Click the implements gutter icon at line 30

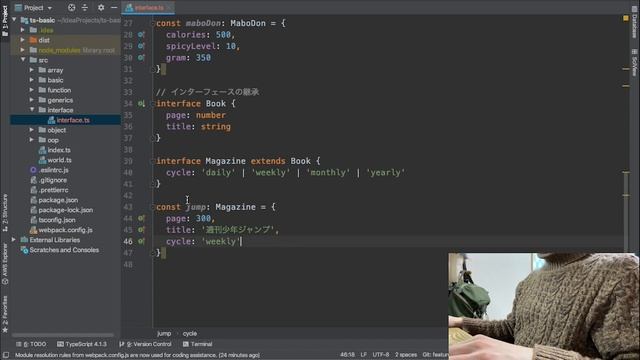click(141, 58)
